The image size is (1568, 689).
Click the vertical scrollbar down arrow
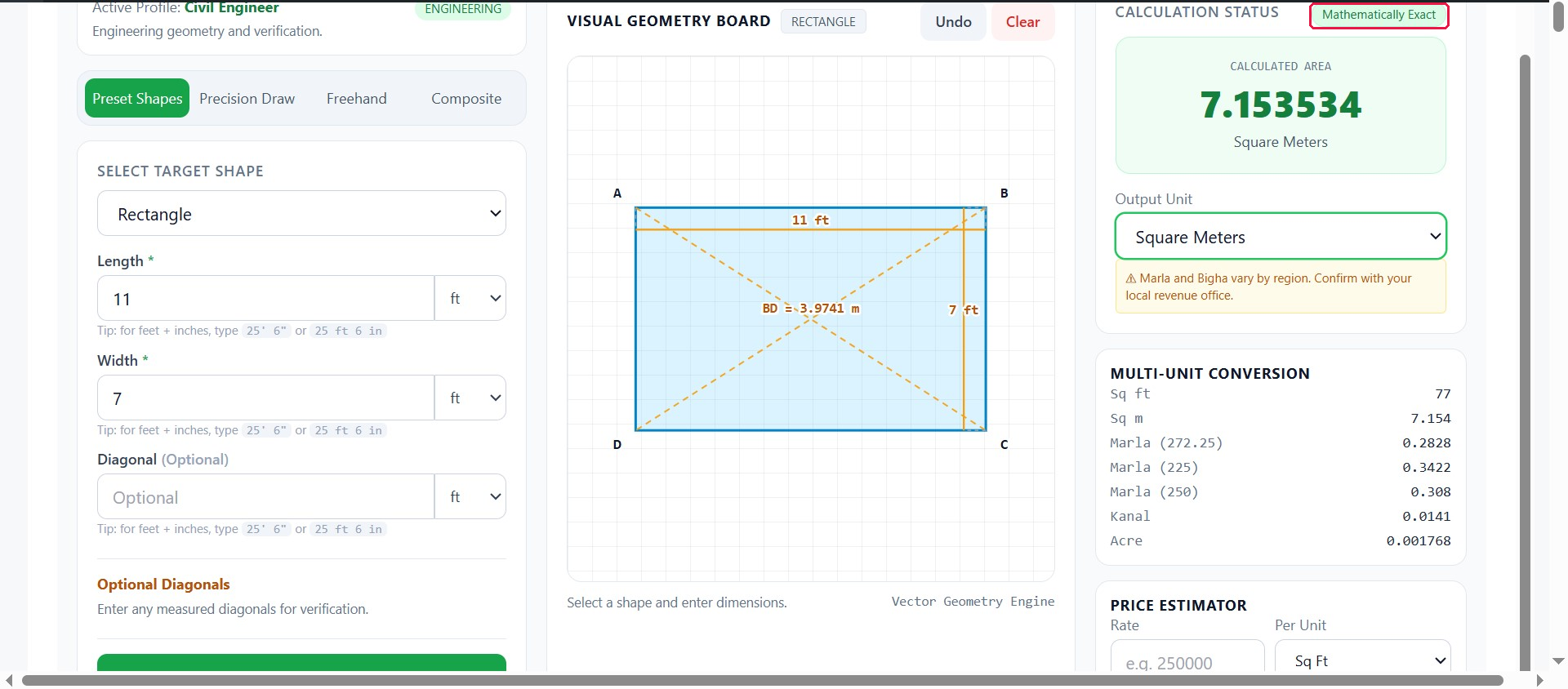point(1558,661)
